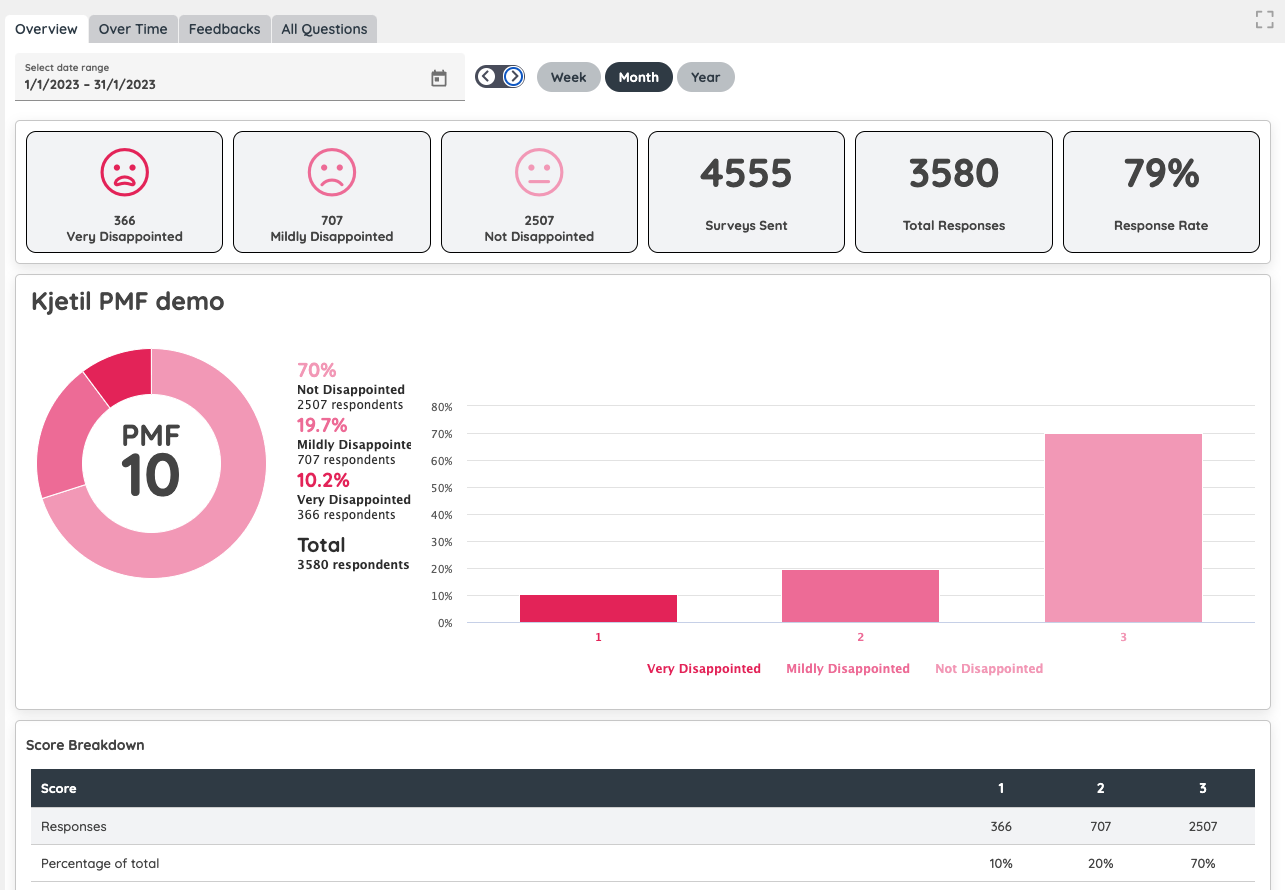Screen dimensions: 1285x890
Task: Click the Mildly Disappointed frown icon
Action: pyautogui.click(x=332, y=172)
